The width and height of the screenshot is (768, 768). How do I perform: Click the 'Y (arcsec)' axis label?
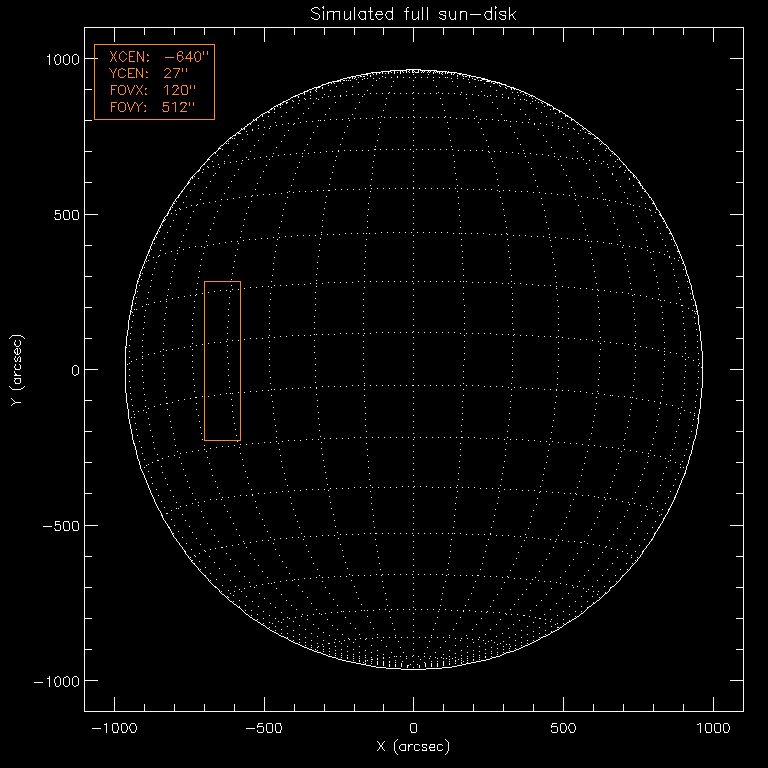click(16, 370)
